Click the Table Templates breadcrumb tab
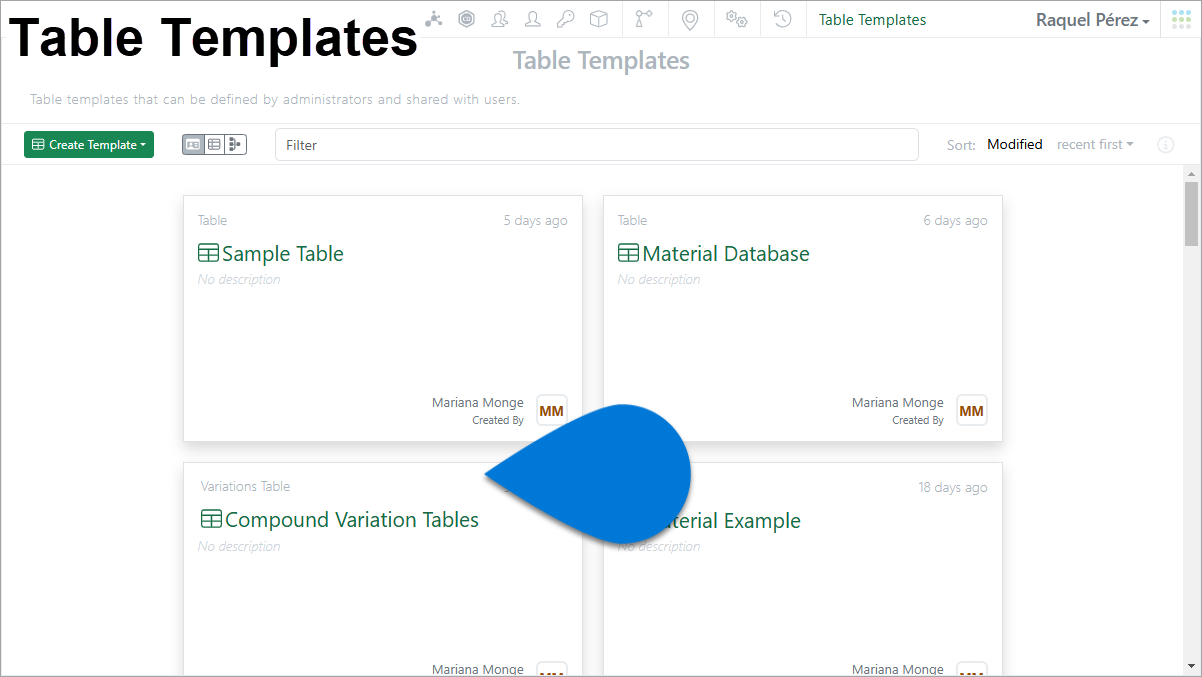Viewport: 1202px width, 677px height. (872, 20)
